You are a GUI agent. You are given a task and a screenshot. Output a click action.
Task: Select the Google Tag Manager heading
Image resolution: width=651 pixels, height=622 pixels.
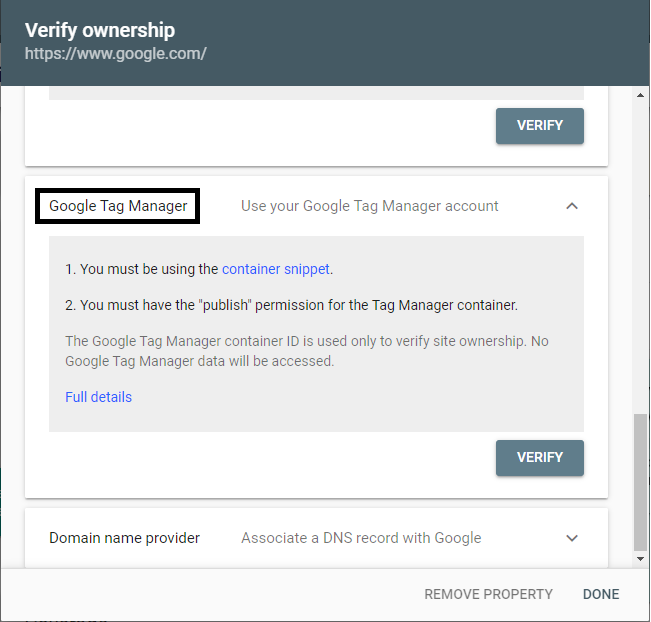tap(118, 206)
